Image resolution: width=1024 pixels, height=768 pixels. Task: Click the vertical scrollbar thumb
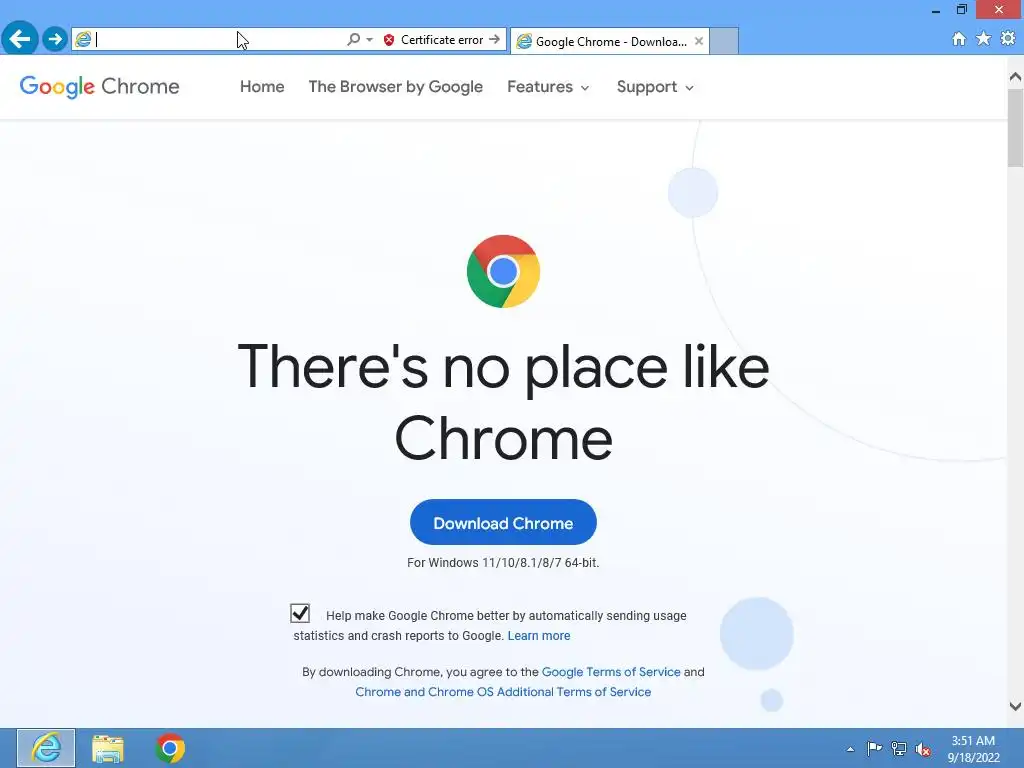1015,128
